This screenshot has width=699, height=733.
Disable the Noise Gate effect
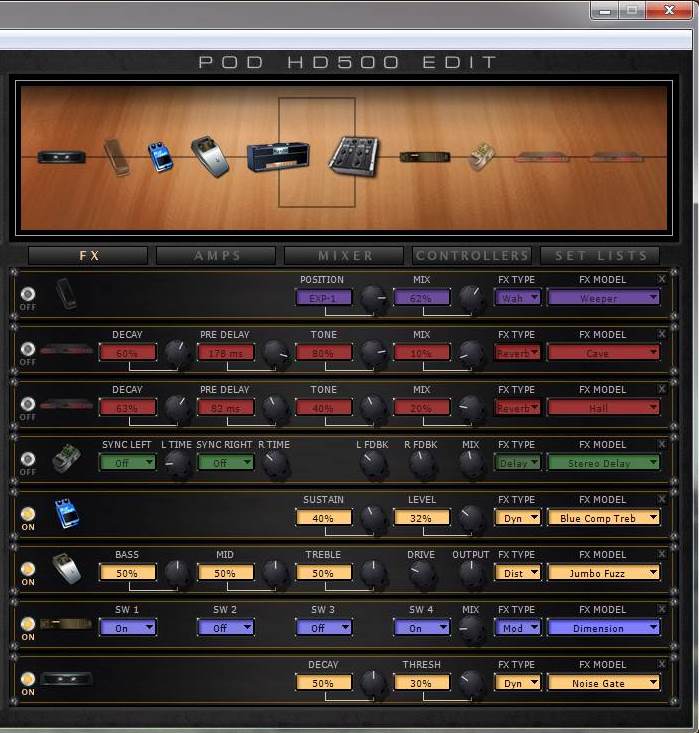[28, 679]
